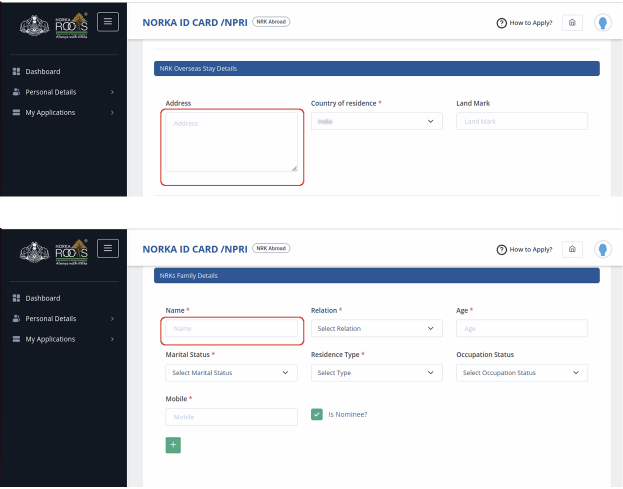623x489 pixels.
Task: Open Select Relation dropdown
Action: [377, 329]
